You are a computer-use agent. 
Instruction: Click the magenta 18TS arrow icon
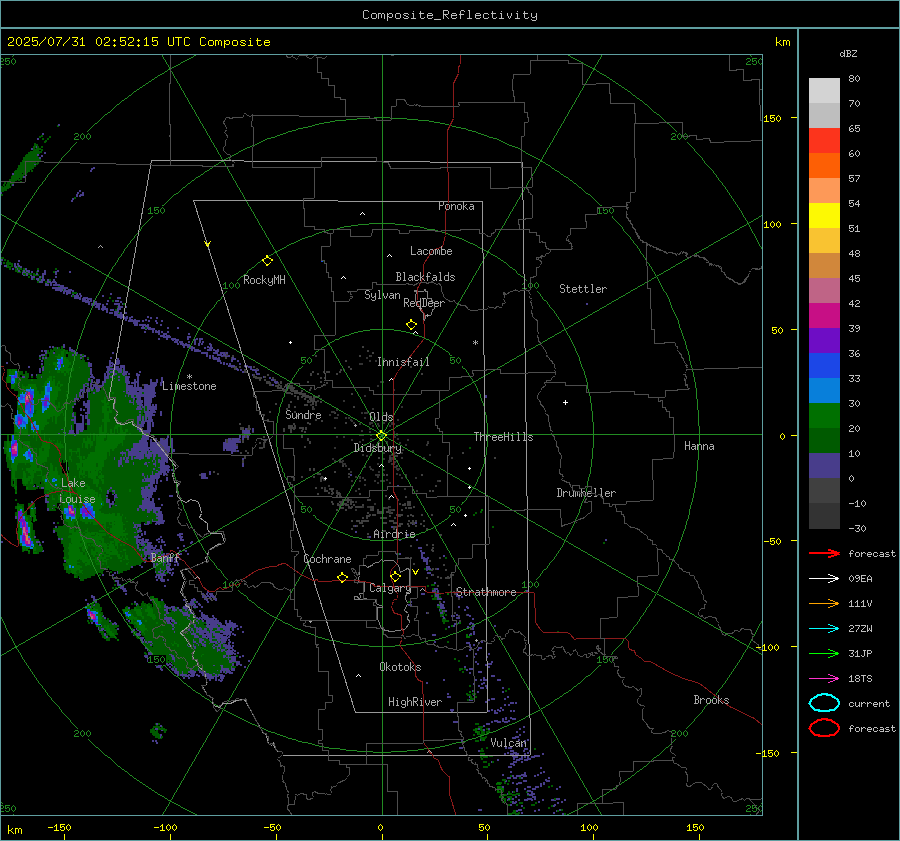tap(824, 678)
